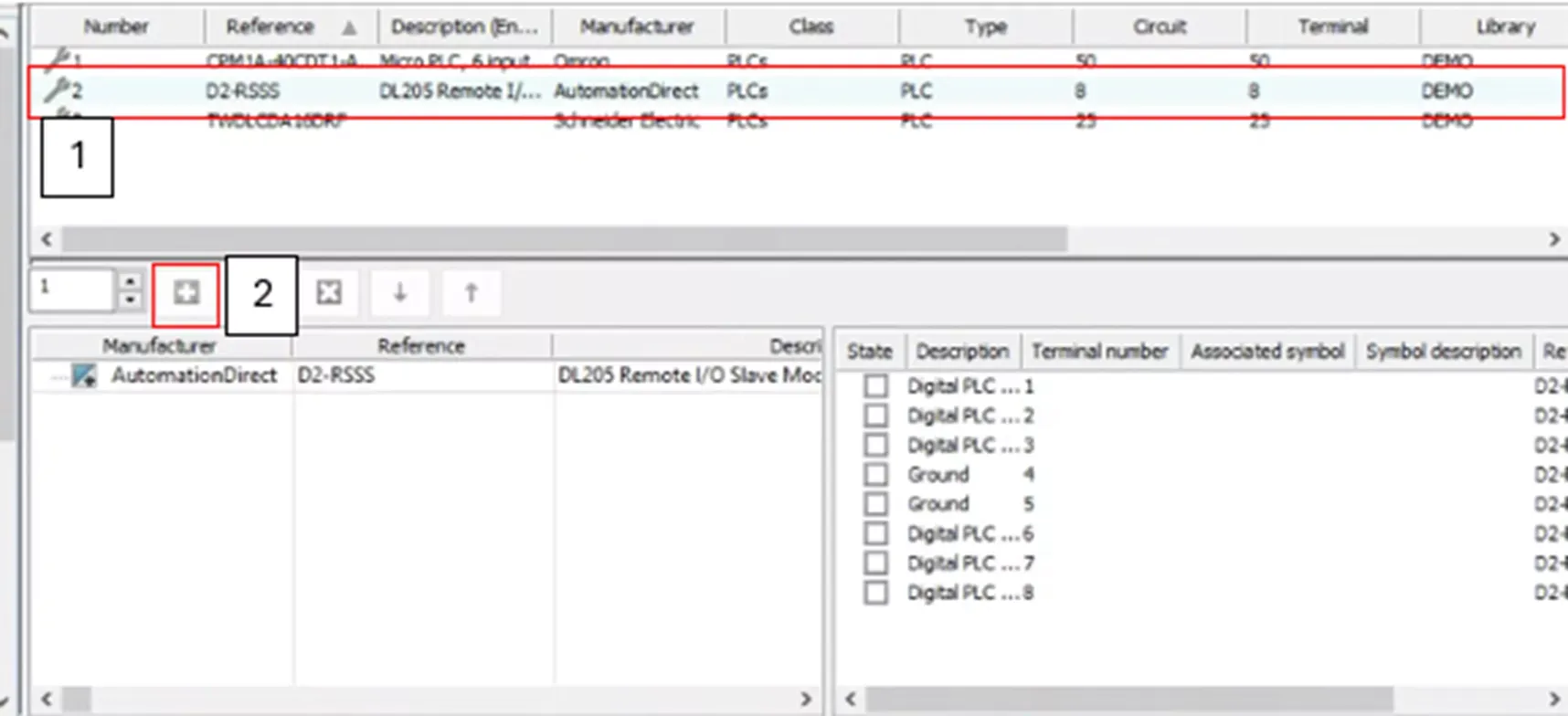Click Description header in terminals panel
The height and width of the screenshot is (716, 1568).
963,352
